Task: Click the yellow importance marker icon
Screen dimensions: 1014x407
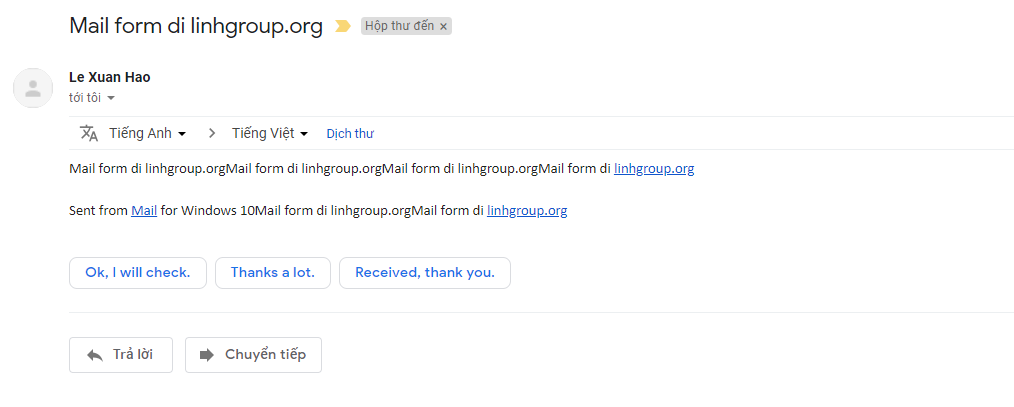Action: pyautogui.click(x=342, y=27)
